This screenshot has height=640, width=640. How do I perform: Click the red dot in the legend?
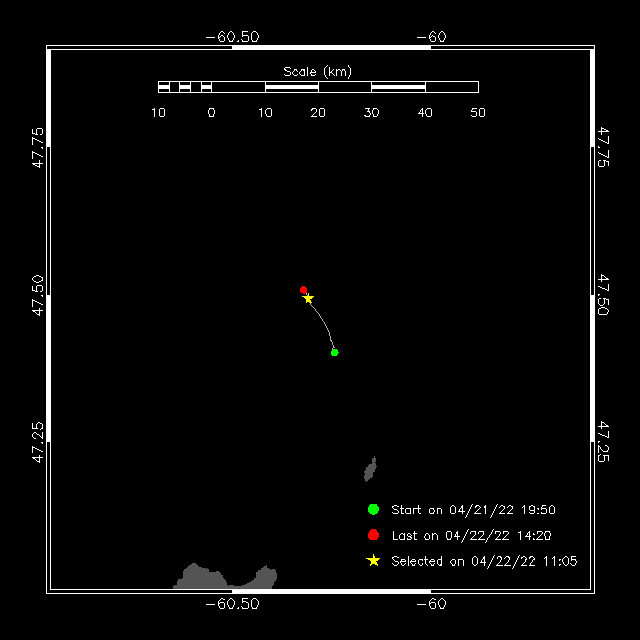373,535
